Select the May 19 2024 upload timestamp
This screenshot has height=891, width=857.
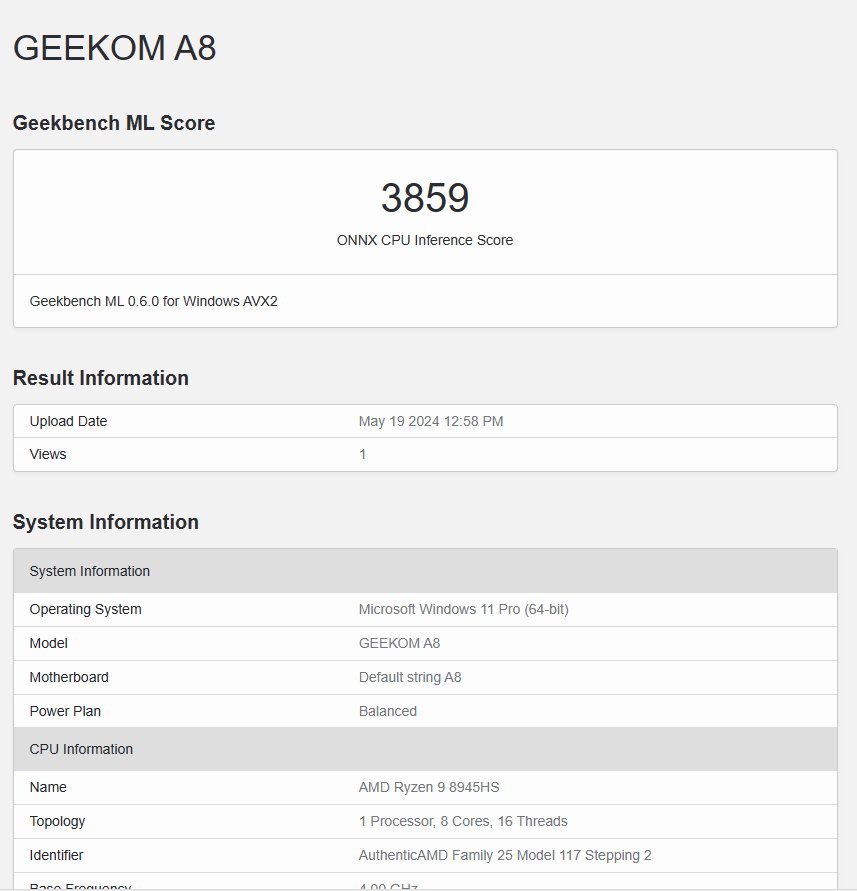[431, 421]
